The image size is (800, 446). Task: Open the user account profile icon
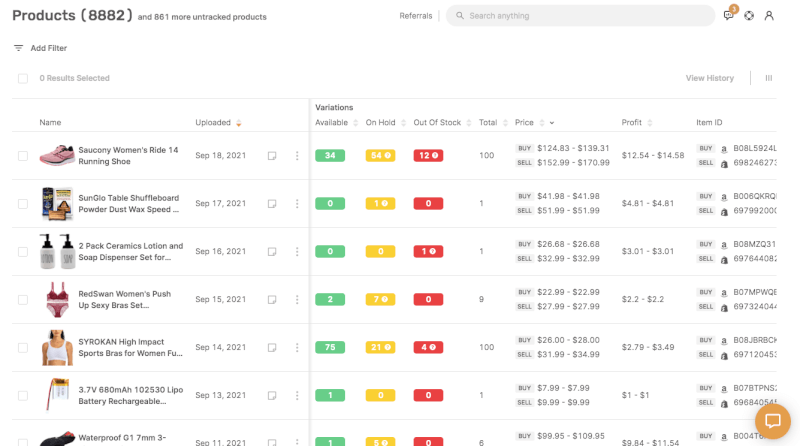(769, 16)
